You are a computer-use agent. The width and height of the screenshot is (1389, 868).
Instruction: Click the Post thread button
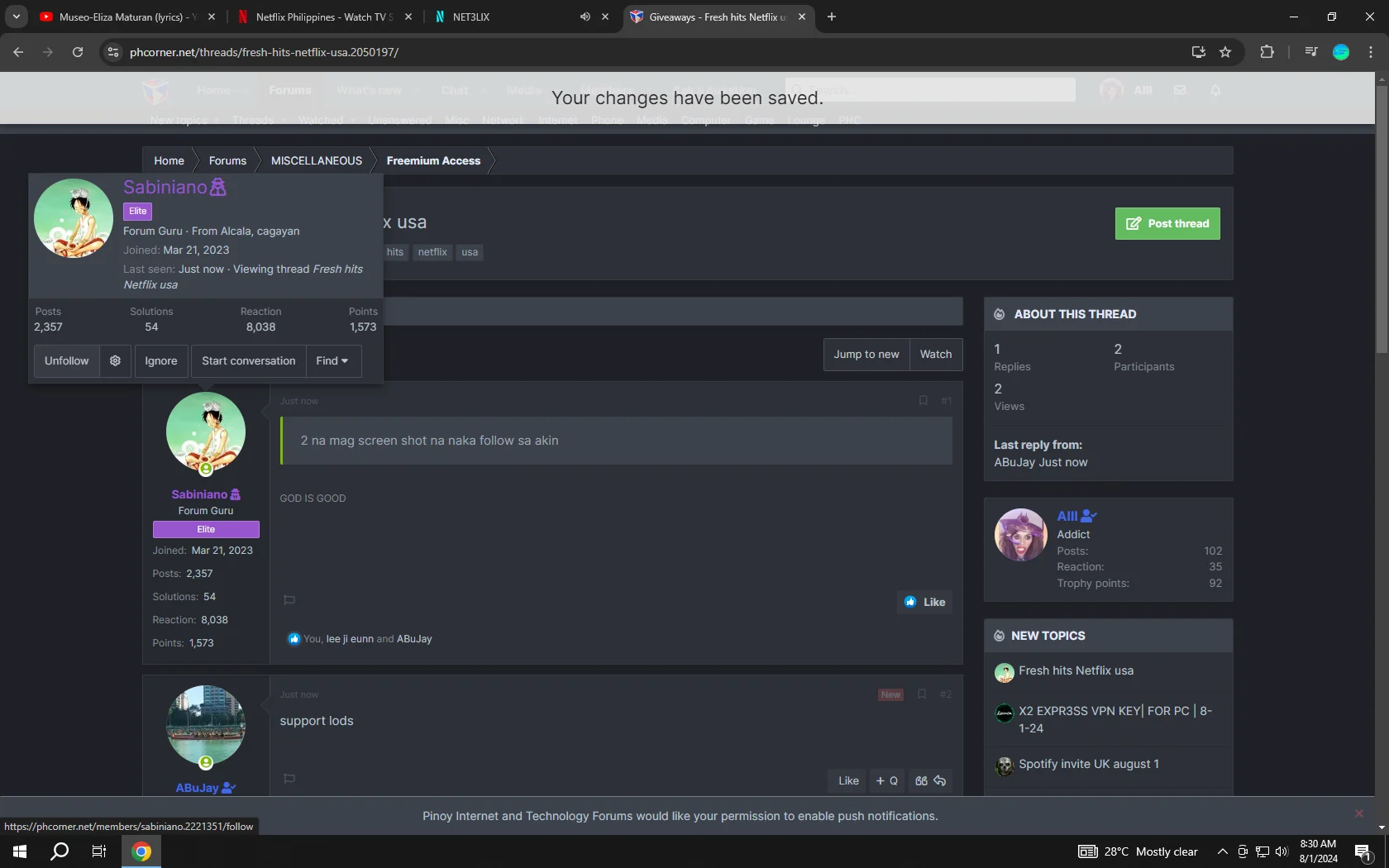click(1167, 223)
